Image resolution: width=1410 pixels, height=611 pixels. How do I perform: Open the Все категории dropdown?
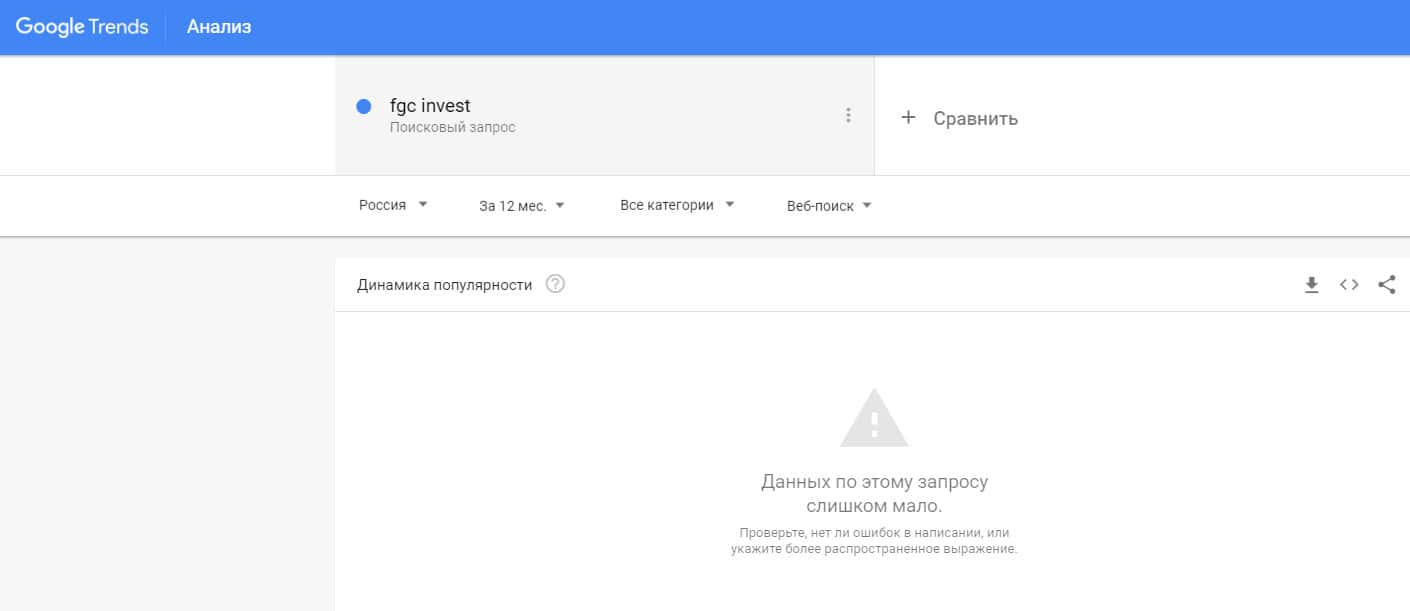coord(677,205)
